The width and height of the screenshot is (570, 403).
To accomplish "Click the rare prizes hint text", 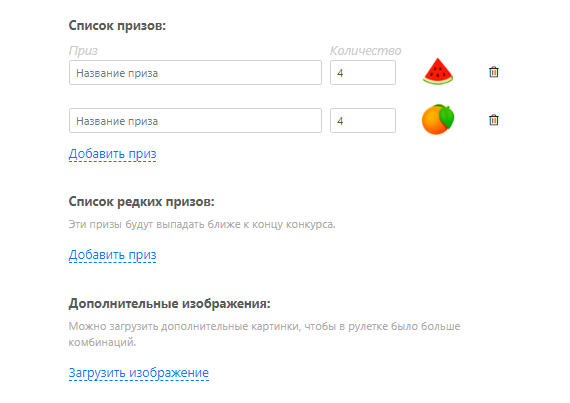I will pos(202,225).
